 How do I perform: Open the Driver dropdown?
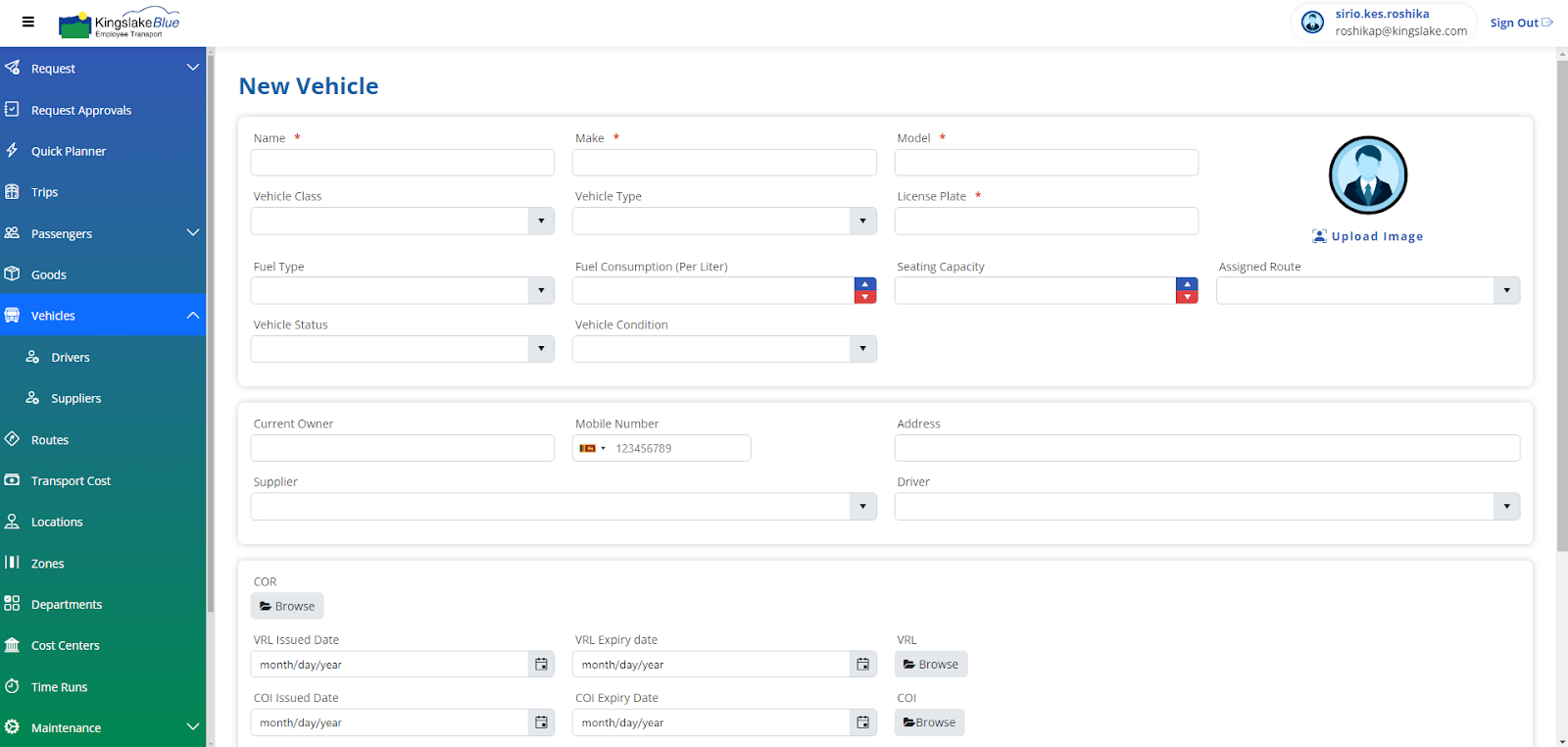click(1506, 507)
